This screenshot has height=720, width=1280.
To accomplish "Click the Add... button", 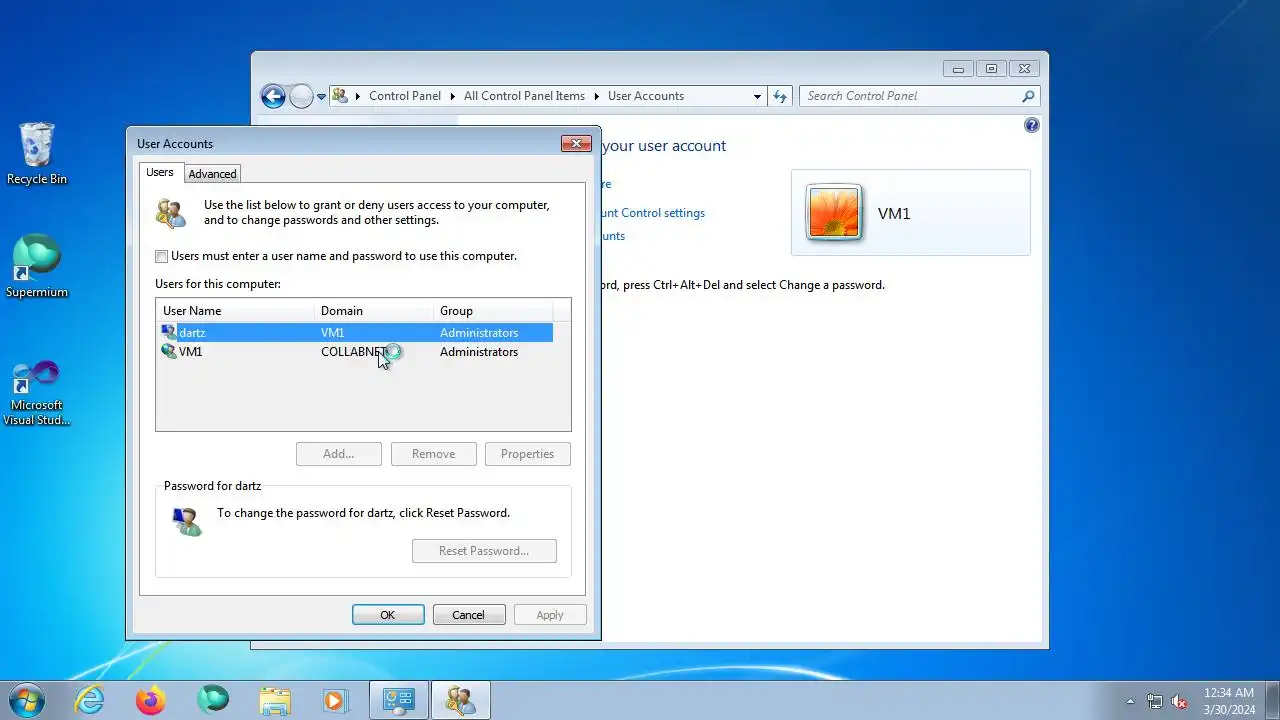I will [x=339, y=454].
